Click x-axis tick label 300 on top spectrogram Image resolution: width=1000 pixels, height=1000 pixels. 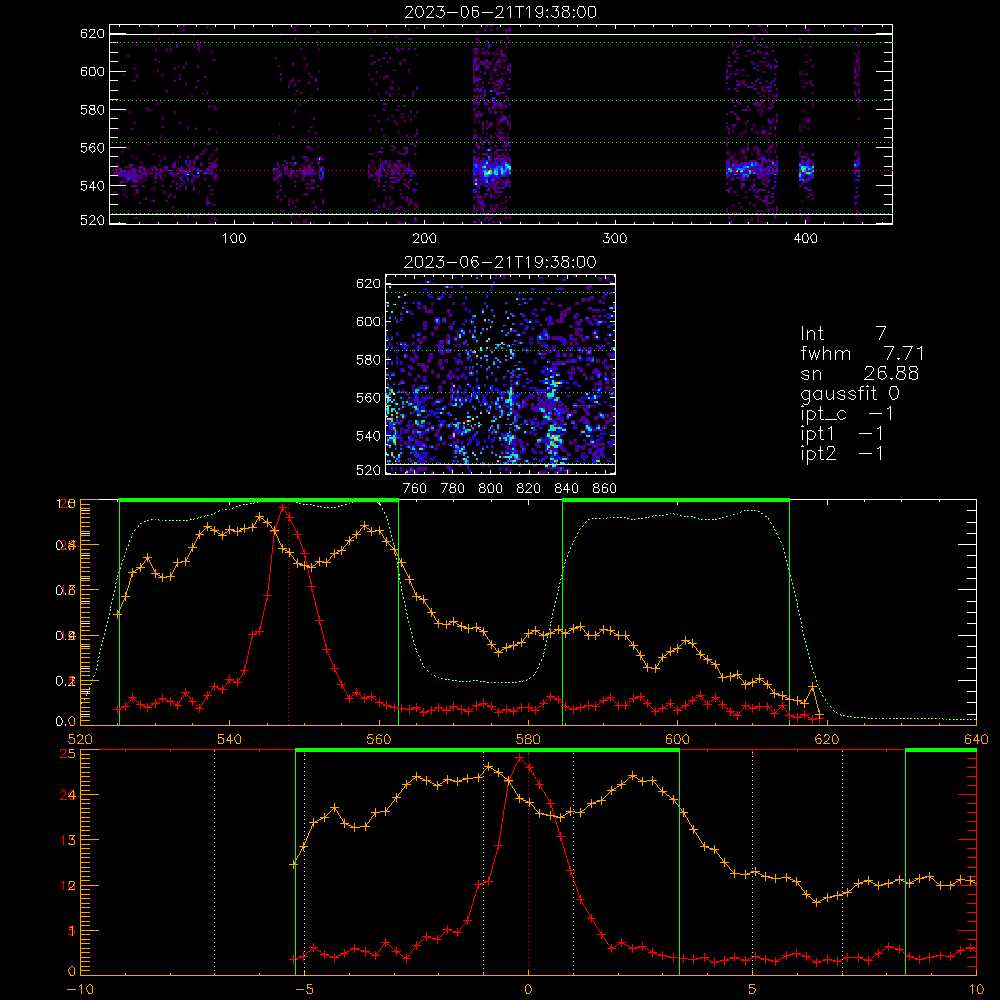(x=615, y=239)
